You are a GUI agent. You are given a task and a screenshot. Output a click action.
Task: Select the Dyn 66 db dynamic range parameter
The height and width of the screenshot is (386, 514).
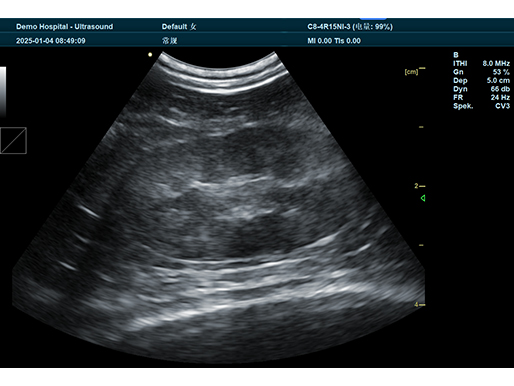point(481,89)
